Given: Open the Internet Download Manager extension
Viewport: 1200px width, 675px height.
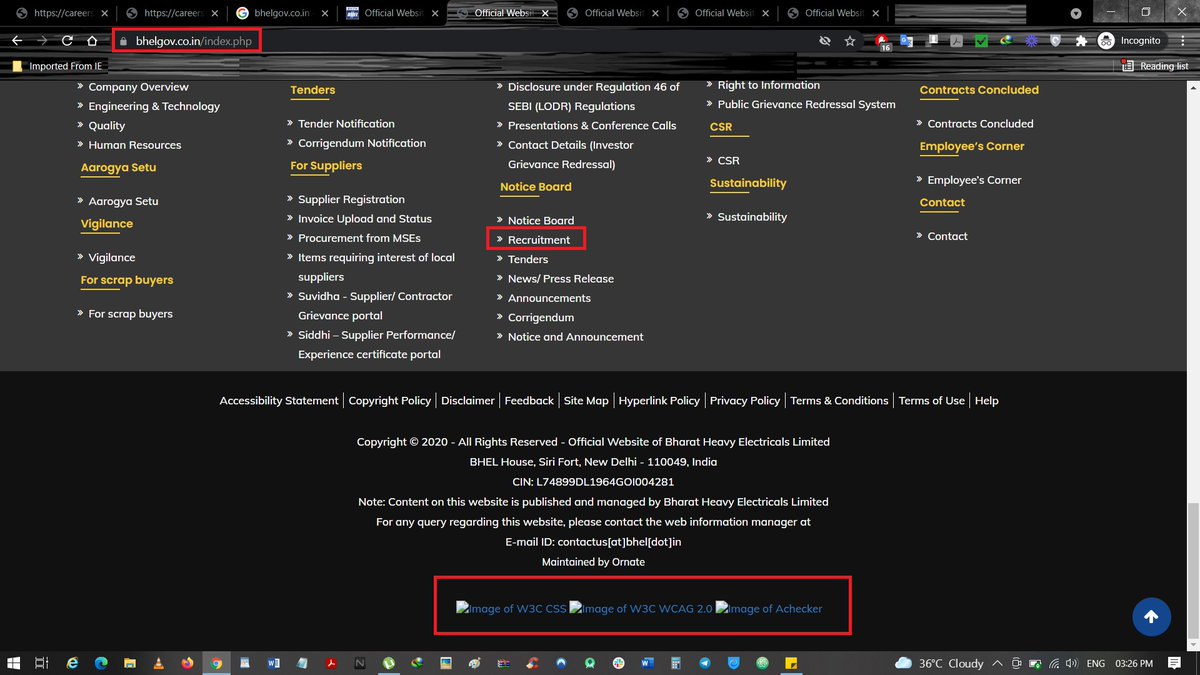Looking at the screenshot, I should 1006,41.
